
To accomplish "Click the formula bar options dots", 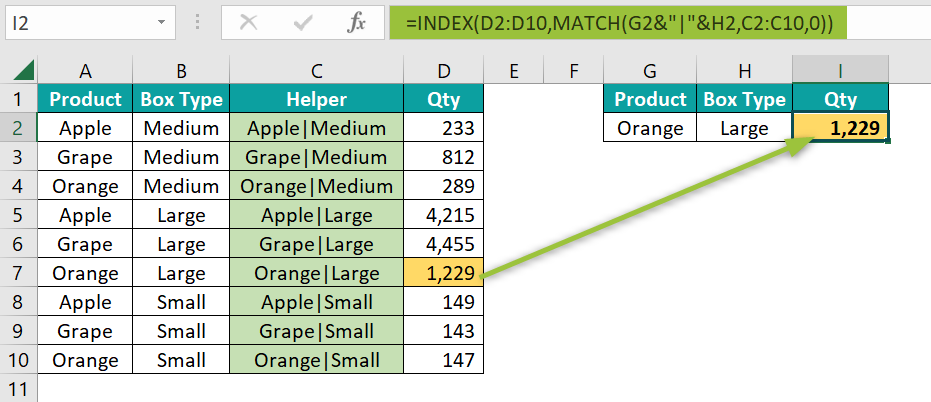I will tap(198, 23).
